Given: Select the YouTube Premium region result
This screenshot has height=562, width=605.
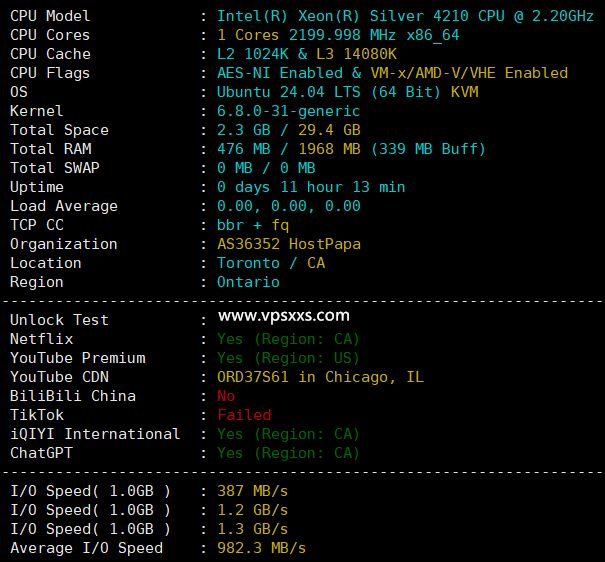Looking at the screenshot, I should tap(288, 358).
